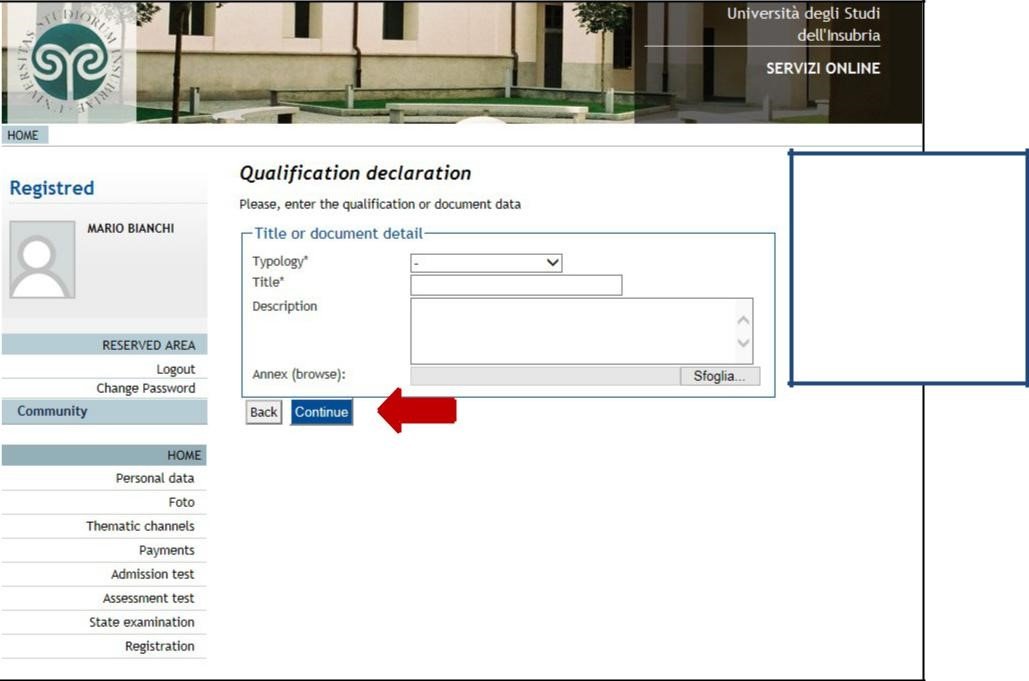Open the State examination link
Image resolution: width=1029 pixels, height=681 pixels.
point(142,622)
